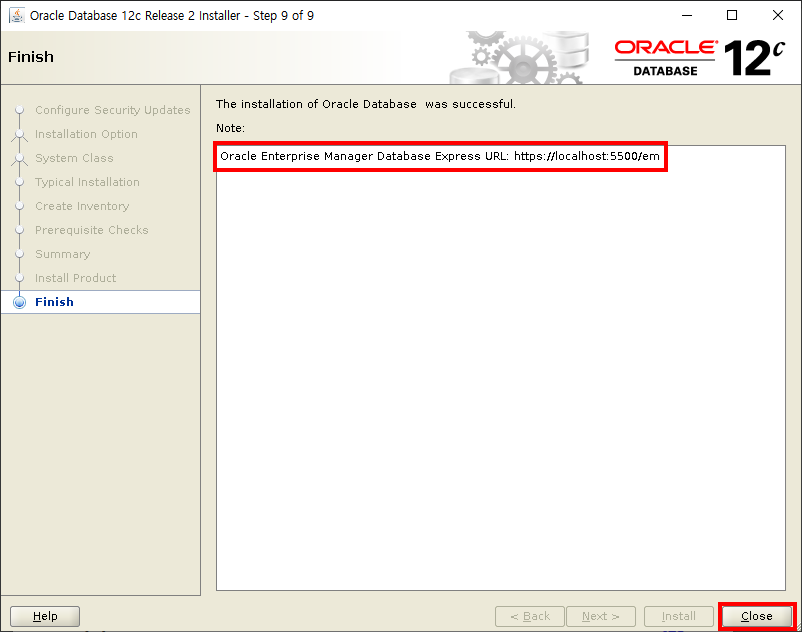Click the Oracle 12c Database logo
Screen dimensions: 802x632
click(x=700, y=58)
